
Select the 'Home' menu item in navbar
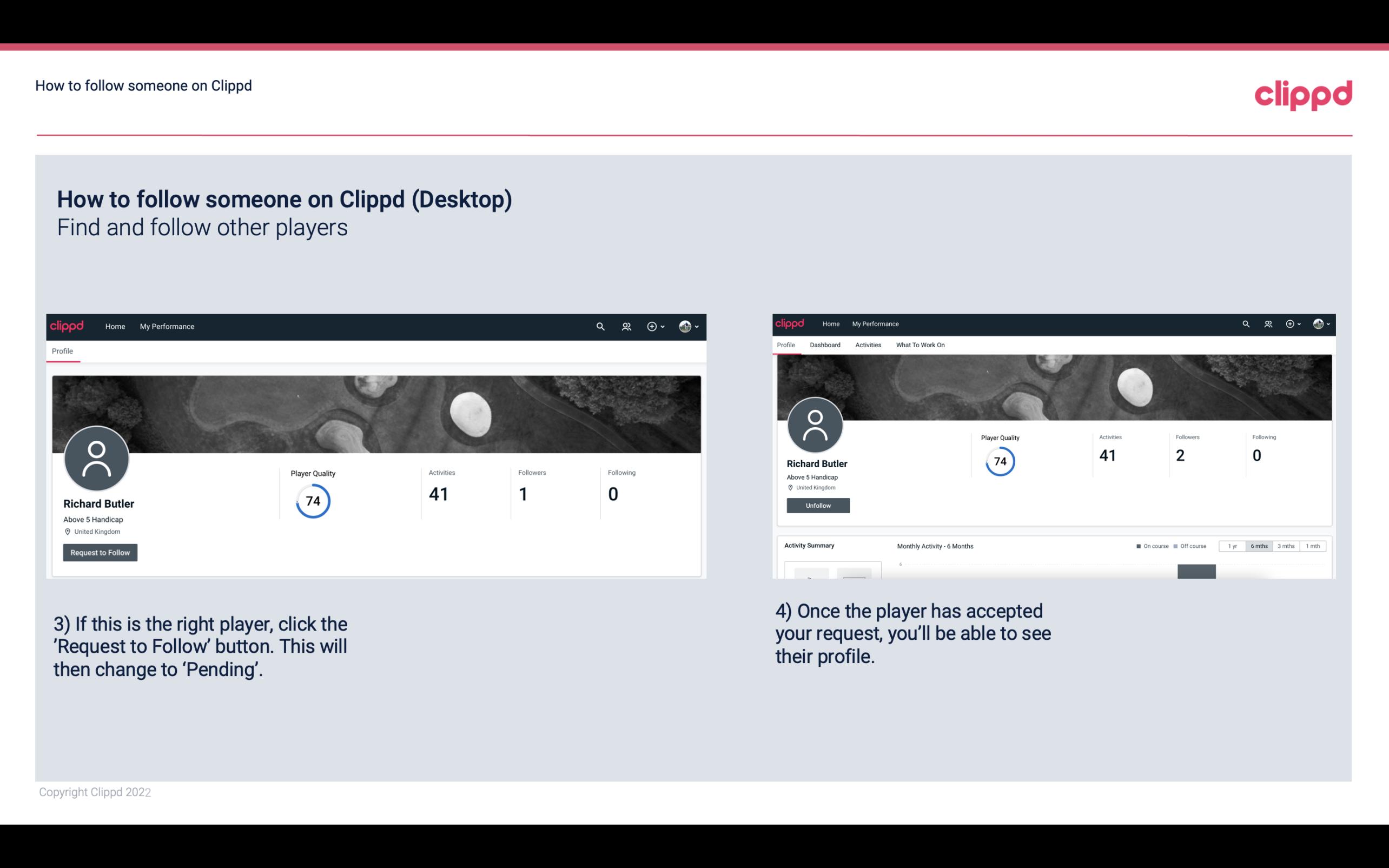coord(114,326)
